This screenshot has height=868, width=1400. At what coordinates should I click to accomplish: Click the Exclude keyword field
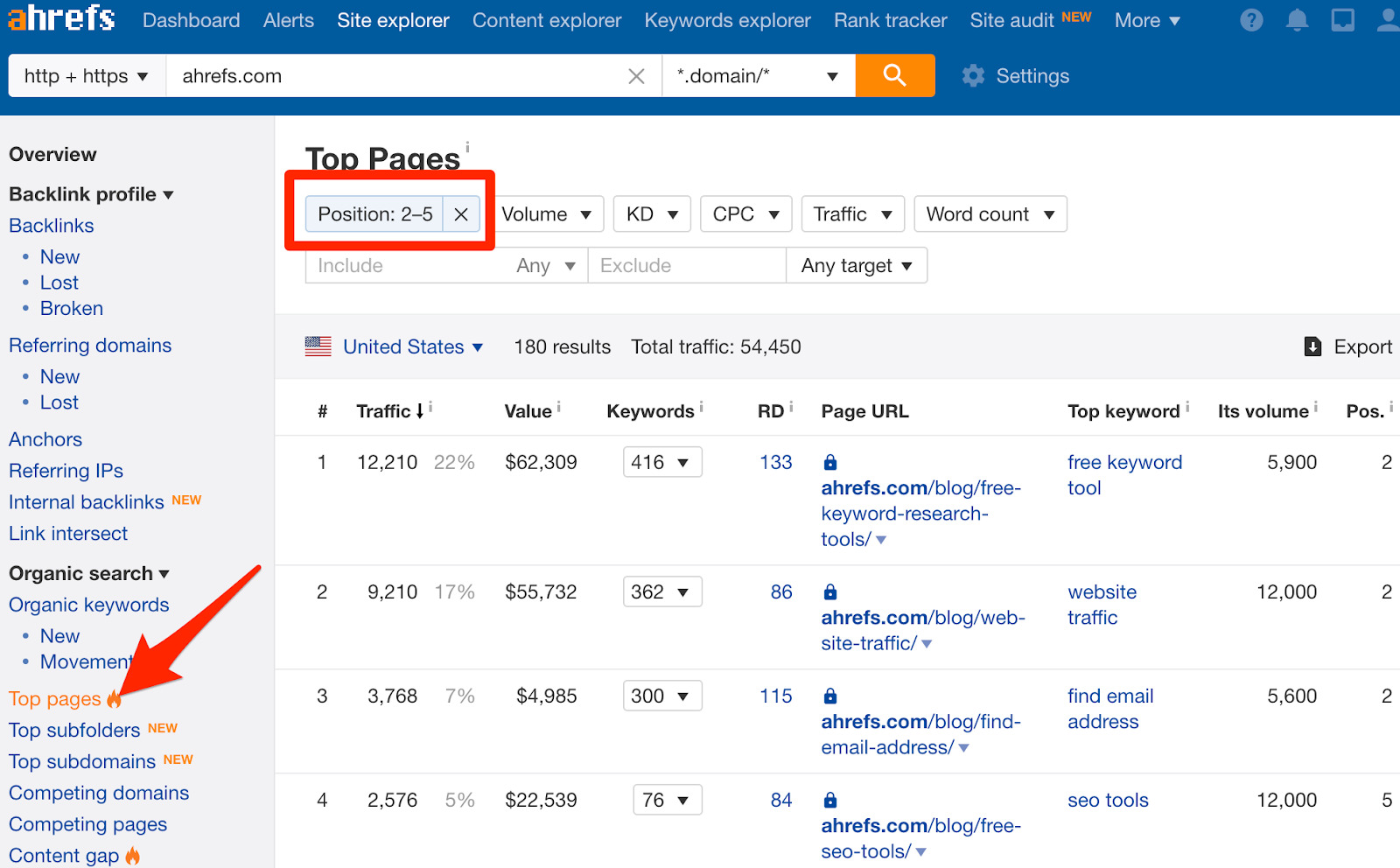[687, 266]
